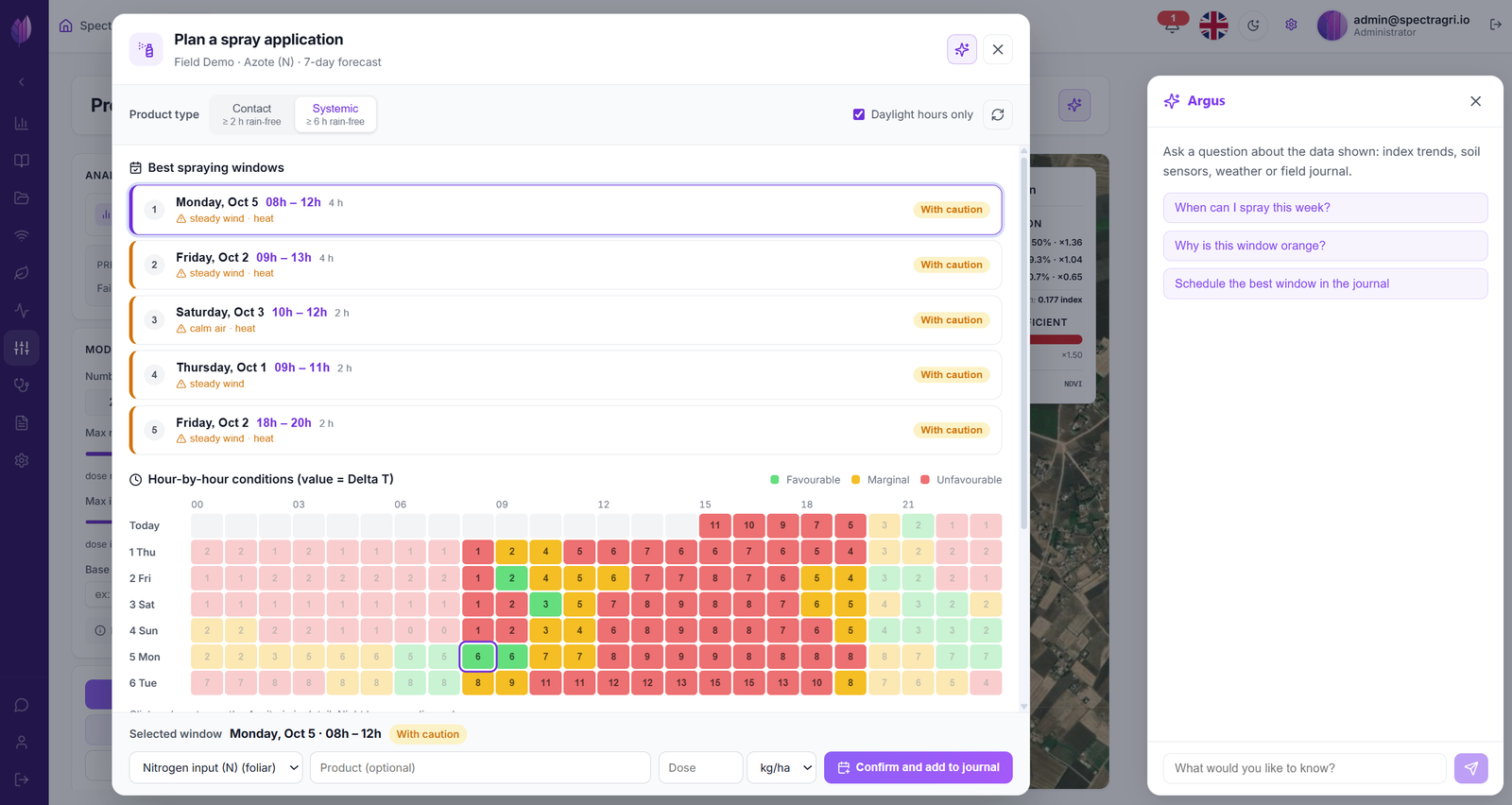Open the leaf sidebar item
This screenshot has width=1512, height=805.
tap(22, 273)
